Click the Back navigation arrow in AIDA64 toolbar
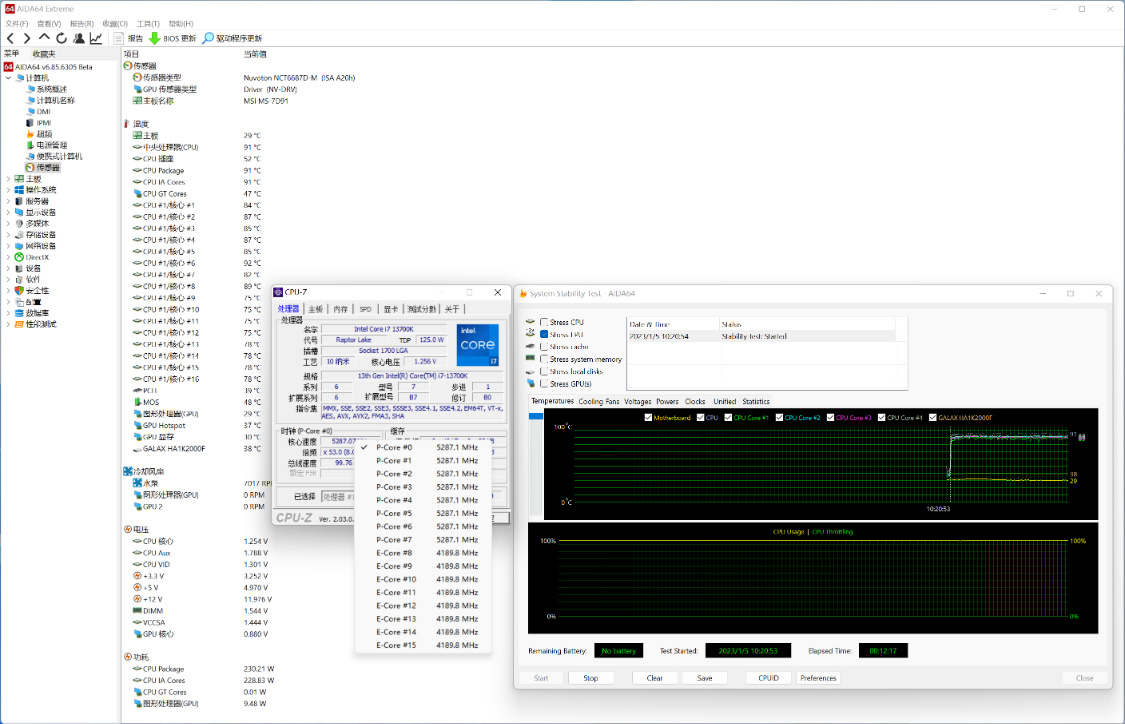 coord(11,38)
